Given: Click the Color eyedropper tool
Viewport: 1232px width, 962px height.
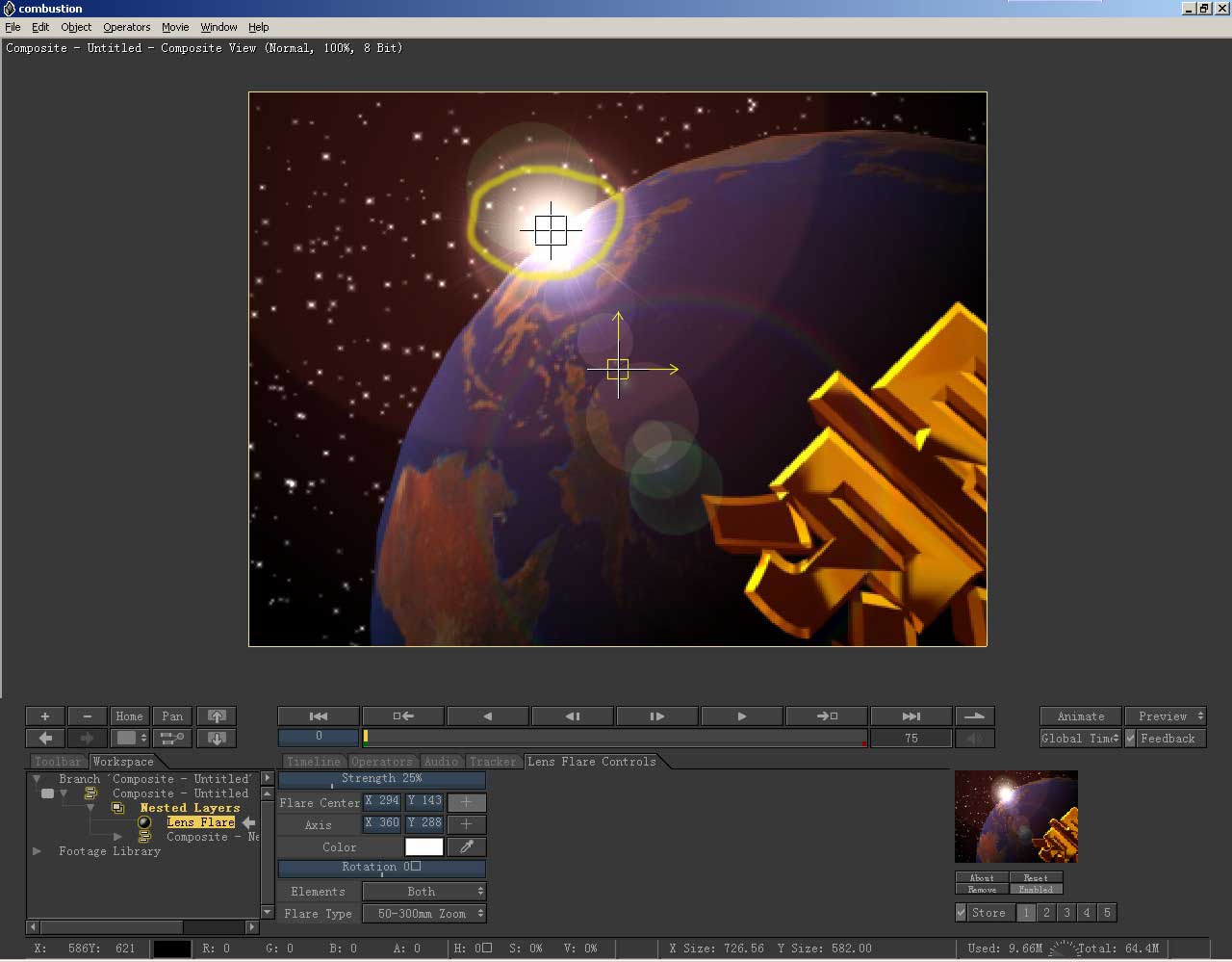Looking at the screenshot, I should click(467, 847).
